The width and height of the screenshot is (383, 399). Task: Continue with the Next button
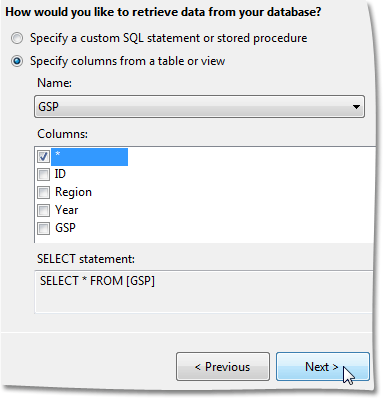point(323,367)
